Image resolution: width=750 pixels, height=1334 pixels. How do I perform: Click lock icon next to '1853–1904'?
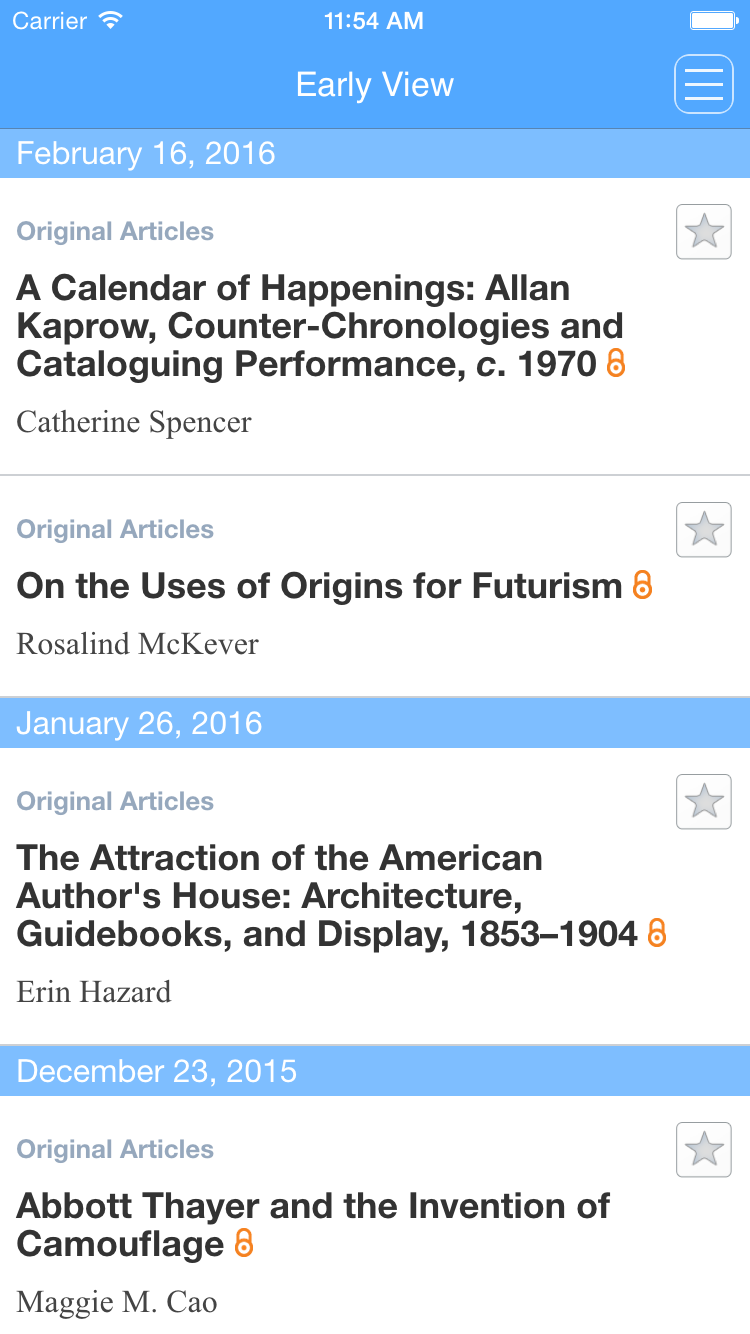point(657,934)
